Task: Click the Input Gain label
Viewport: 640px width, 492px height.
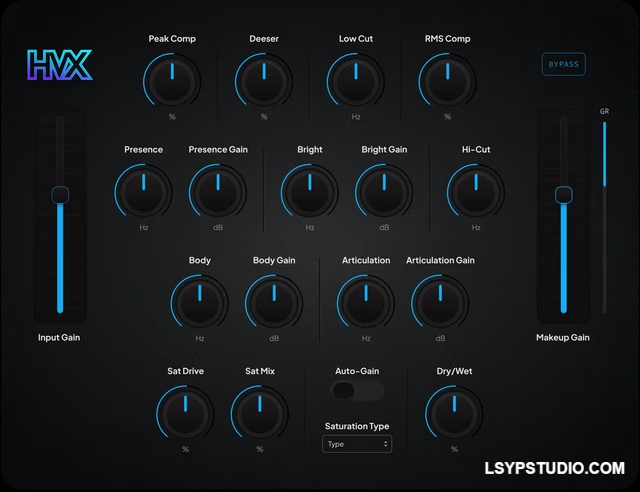Action: tap(59, 338)
